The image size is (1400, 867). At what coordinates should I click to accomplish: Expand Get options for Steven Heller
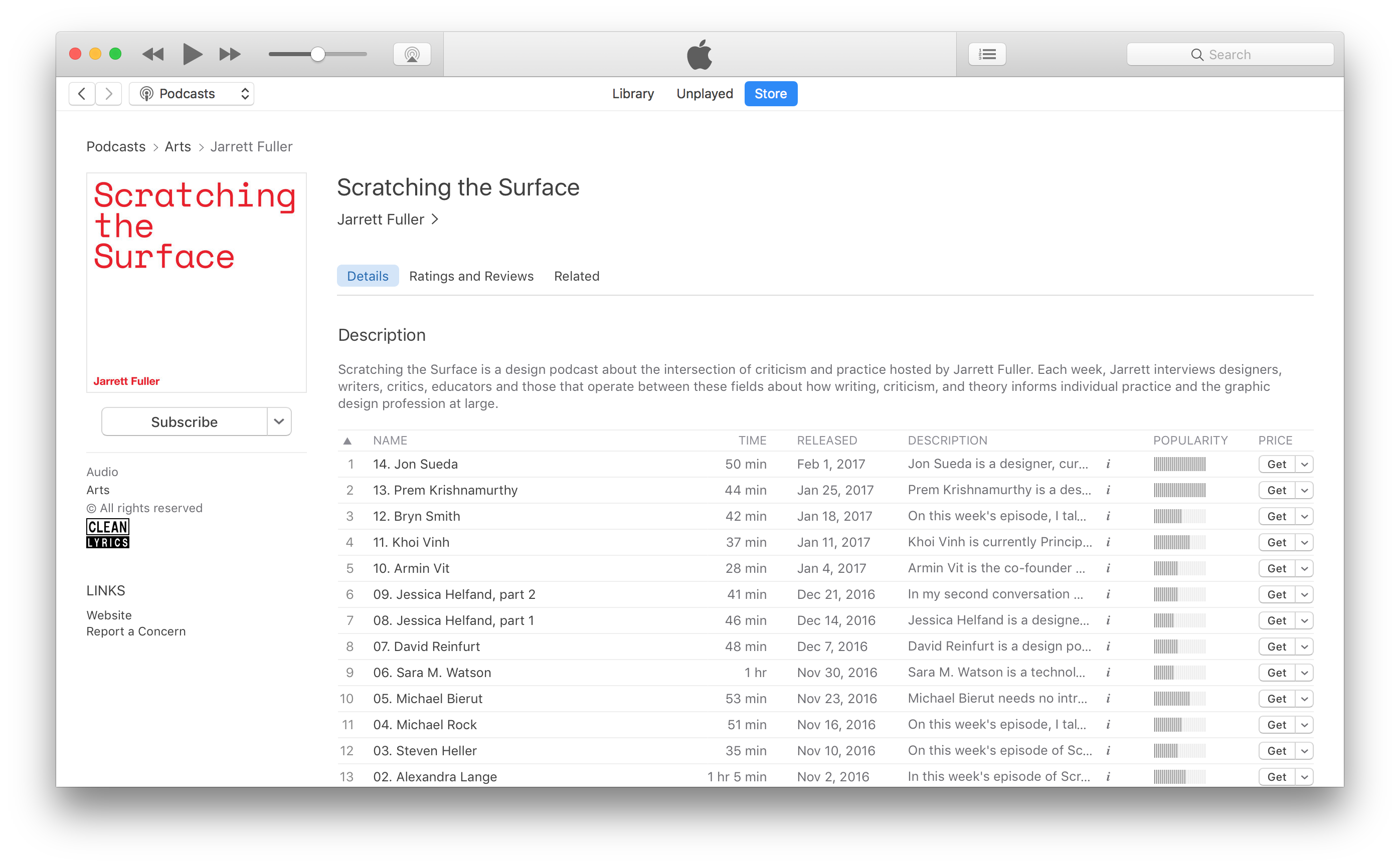[x=1304, y=751]
